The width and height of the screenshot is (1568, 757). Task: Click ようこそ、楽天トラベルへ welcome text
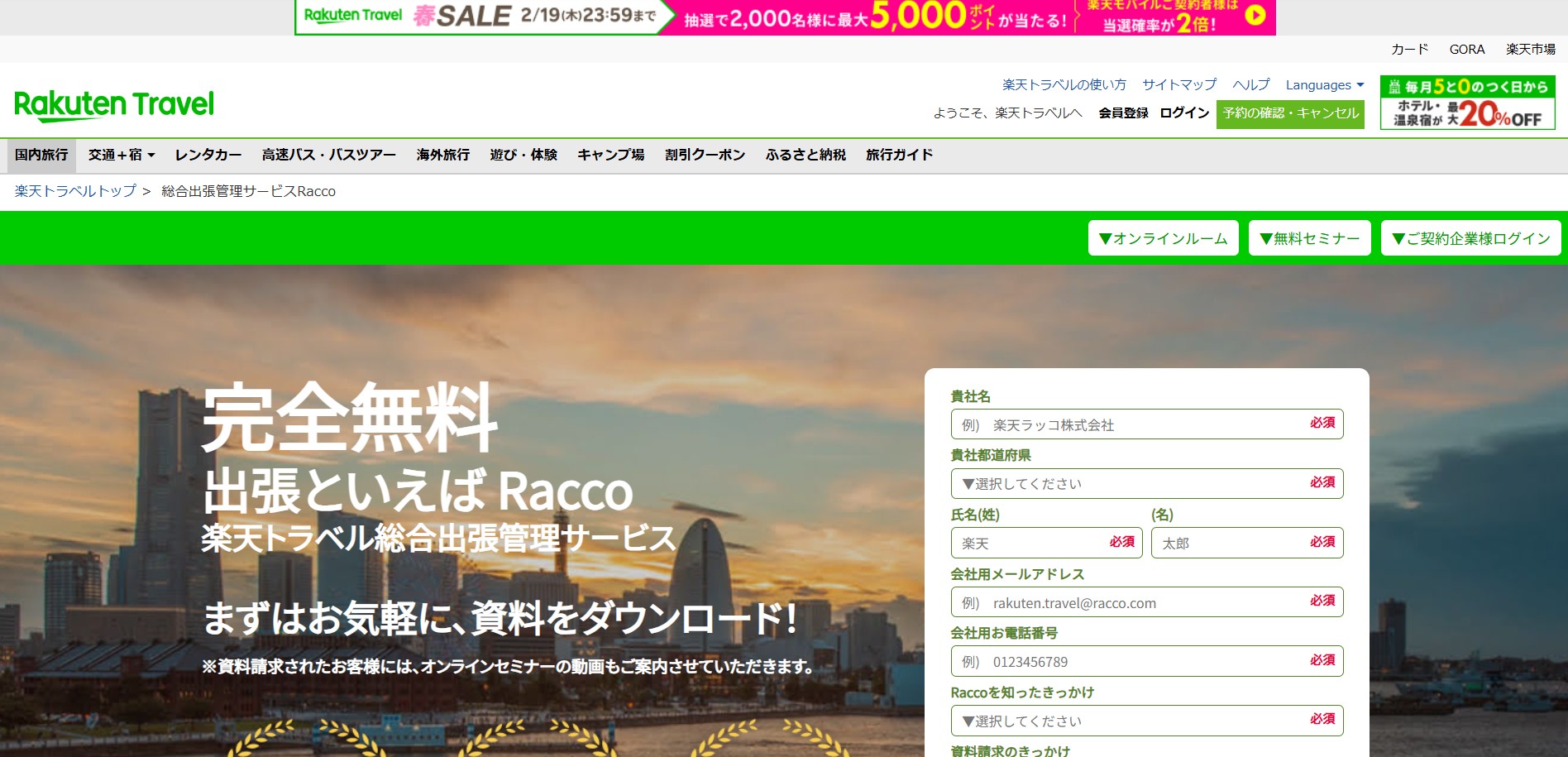coord(1007,113)
